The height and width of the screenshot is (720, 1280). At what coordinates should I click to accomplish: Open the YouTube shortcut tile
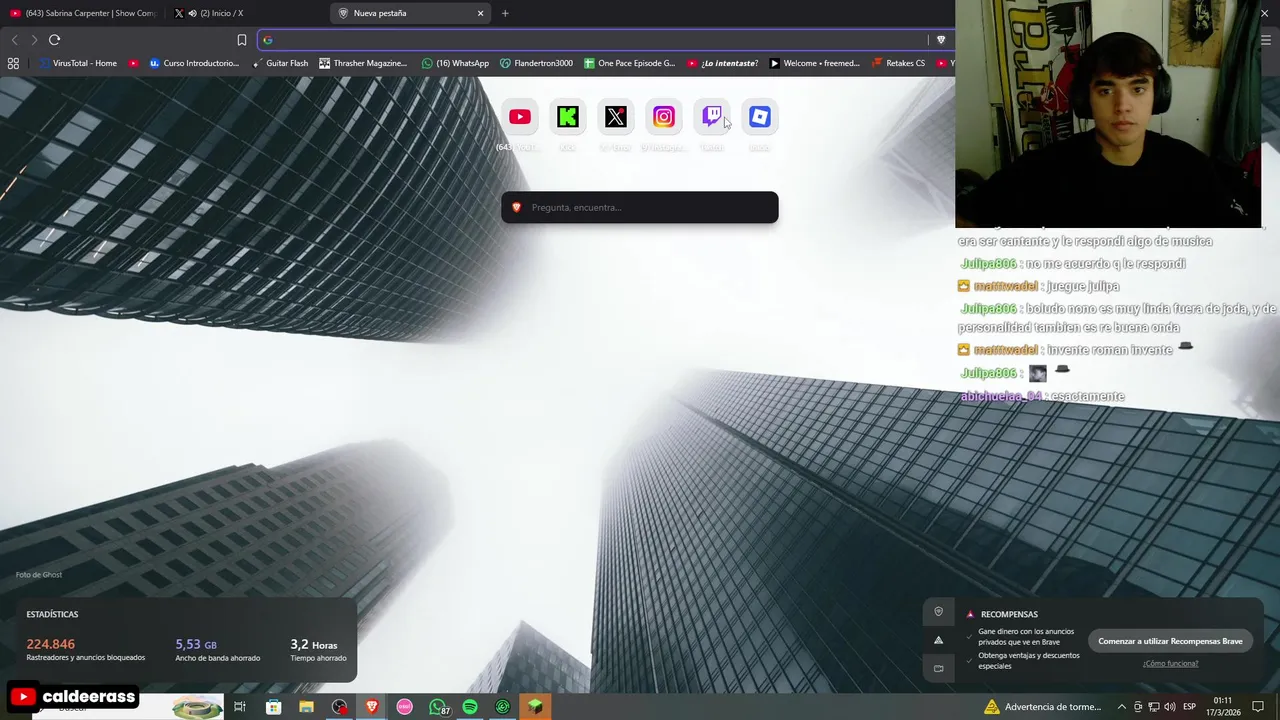pos(519,117)
